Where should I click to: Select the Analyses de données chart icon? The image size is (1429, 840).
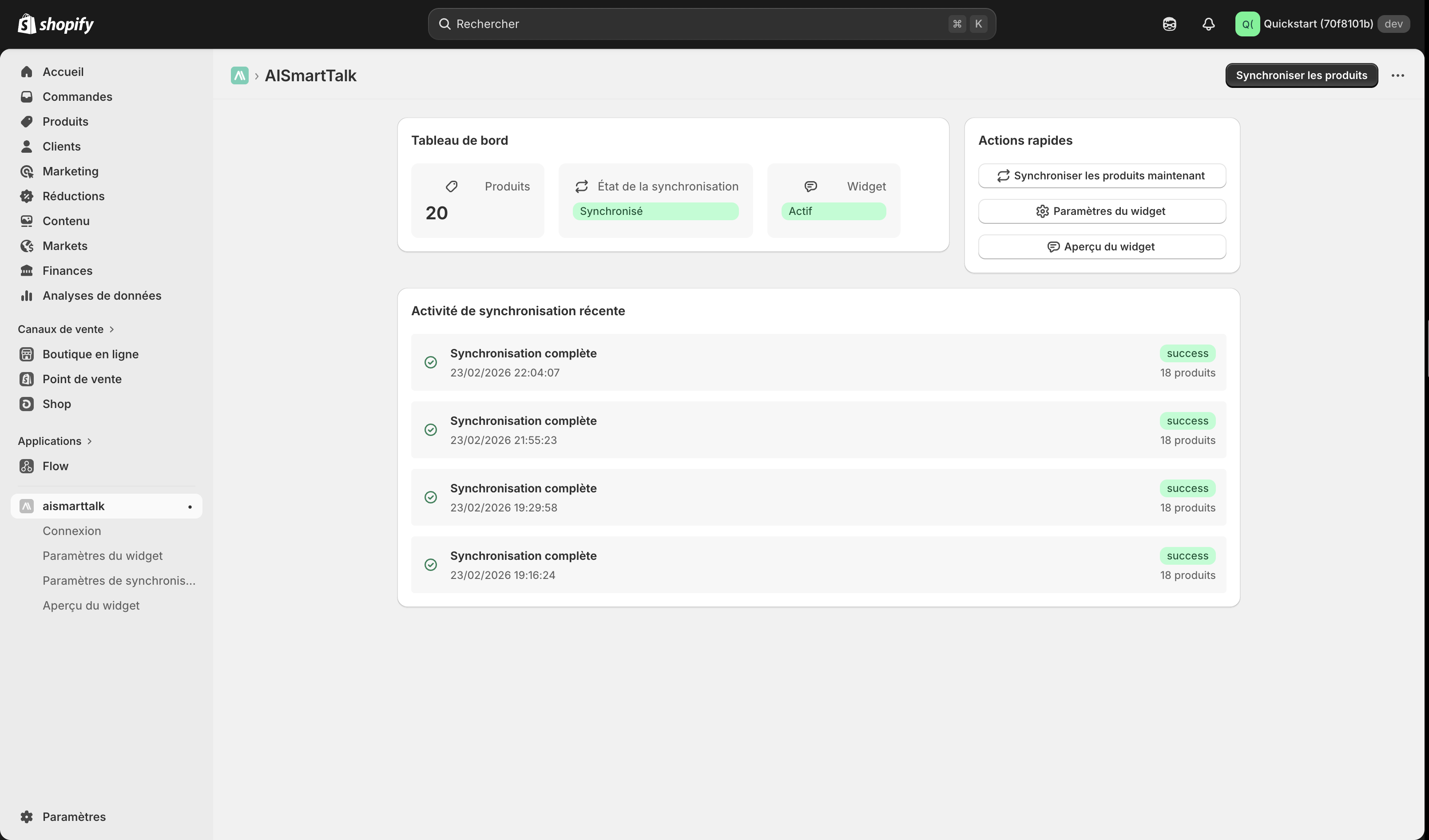tap(26, 295)
